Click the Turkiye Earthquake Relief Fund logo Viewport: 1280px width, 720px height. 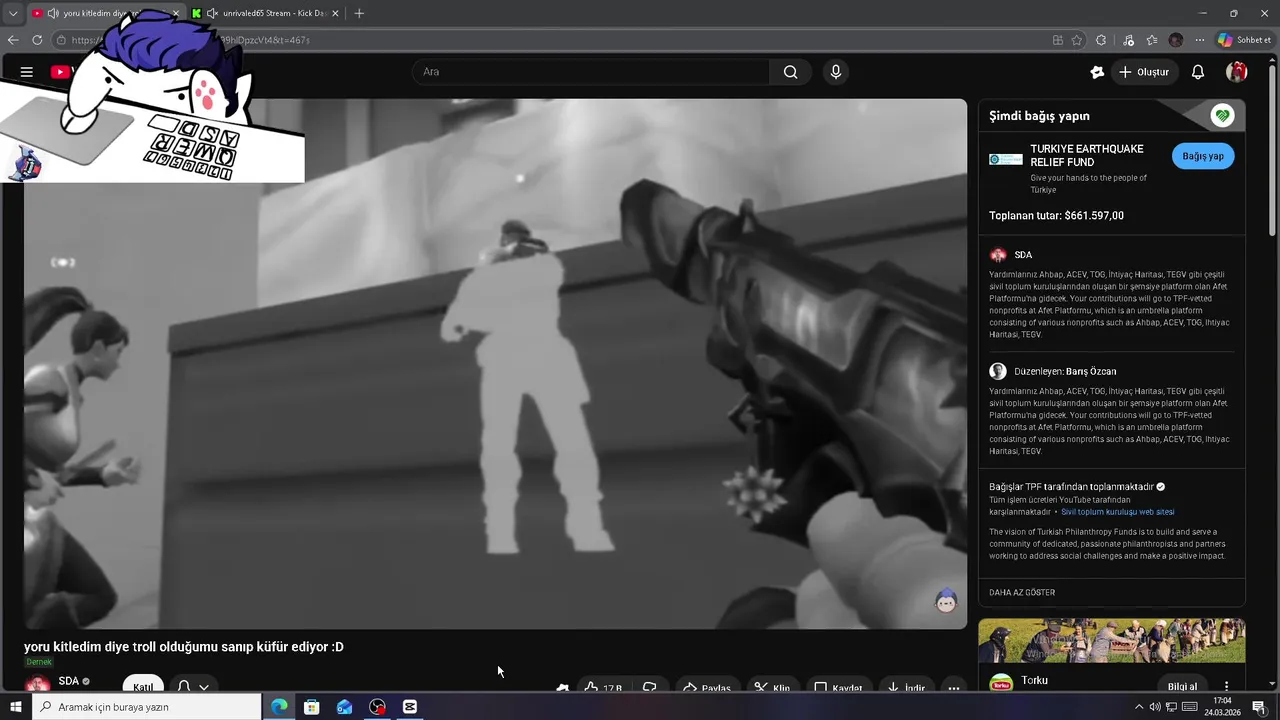click(x=1006, y=160)
